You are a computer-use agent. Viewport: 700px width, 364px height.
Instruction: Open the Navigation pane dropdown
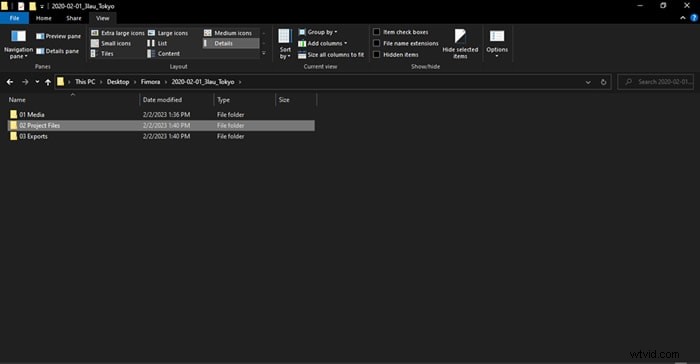pyautogui.click(x=18, y=44)
